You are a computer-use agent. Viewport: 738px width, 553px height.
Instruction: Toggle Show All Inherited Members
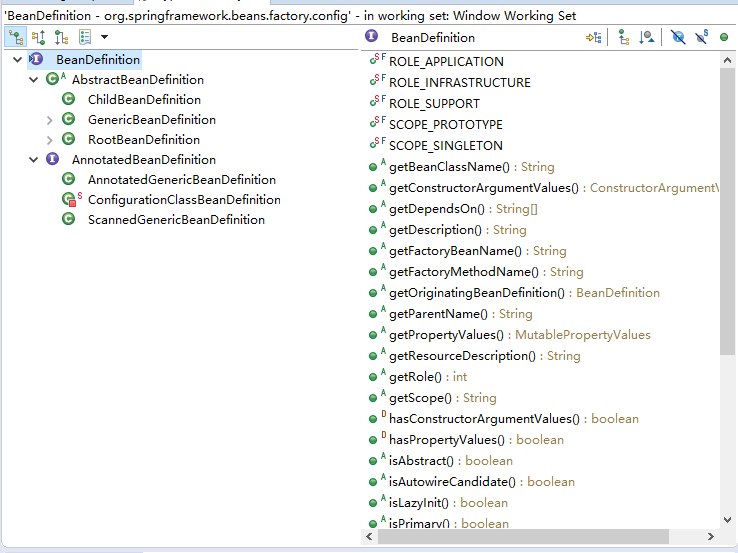pyautogui.click(x=624, y=37)
